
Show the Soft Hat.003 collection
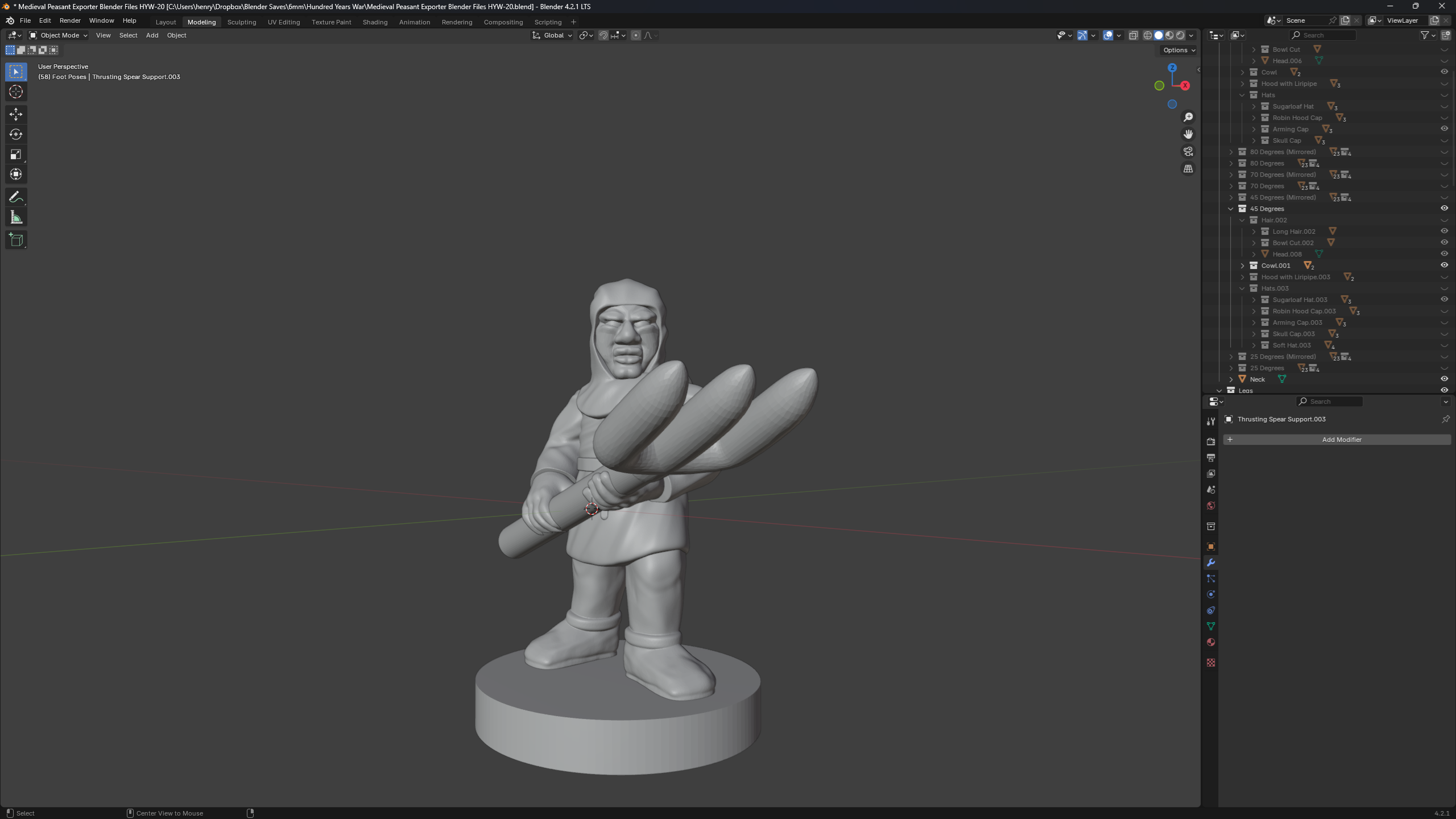[x=1444, y=345]
